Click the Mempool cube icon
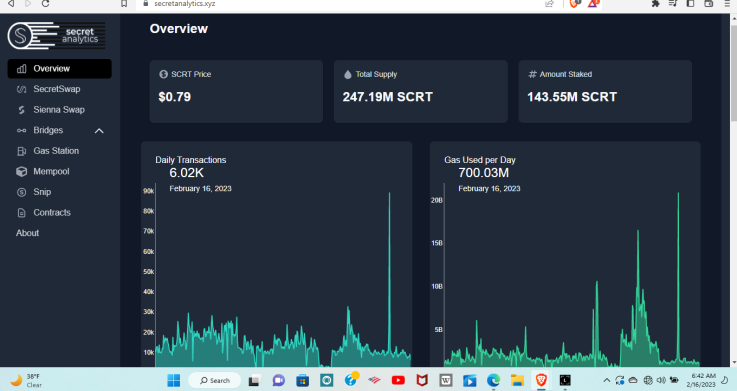The image size is (737, 391). (21, 172)
